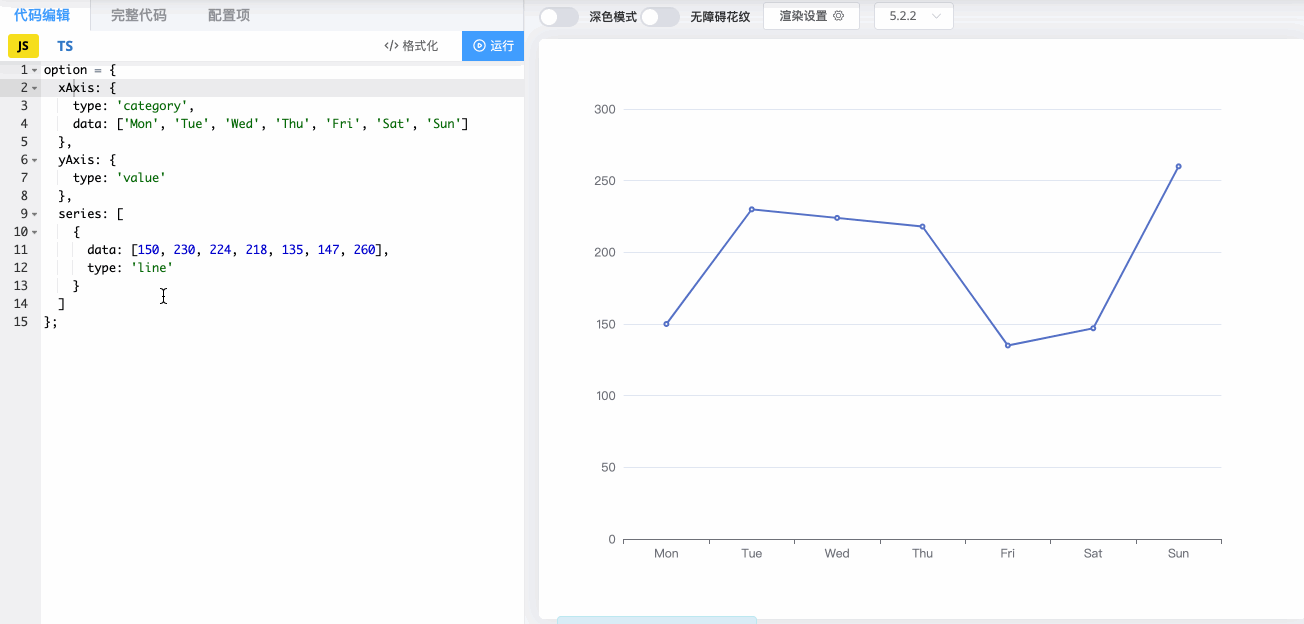Click the 格式化 code format button

tap(411, 46)
